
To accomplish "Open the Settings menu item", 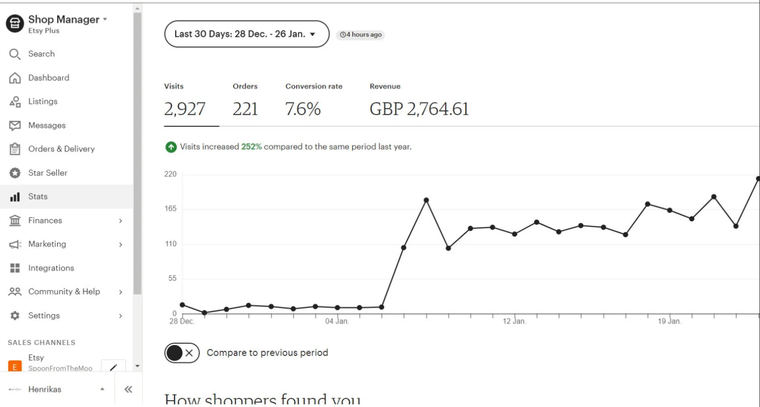I will [44, 316].
